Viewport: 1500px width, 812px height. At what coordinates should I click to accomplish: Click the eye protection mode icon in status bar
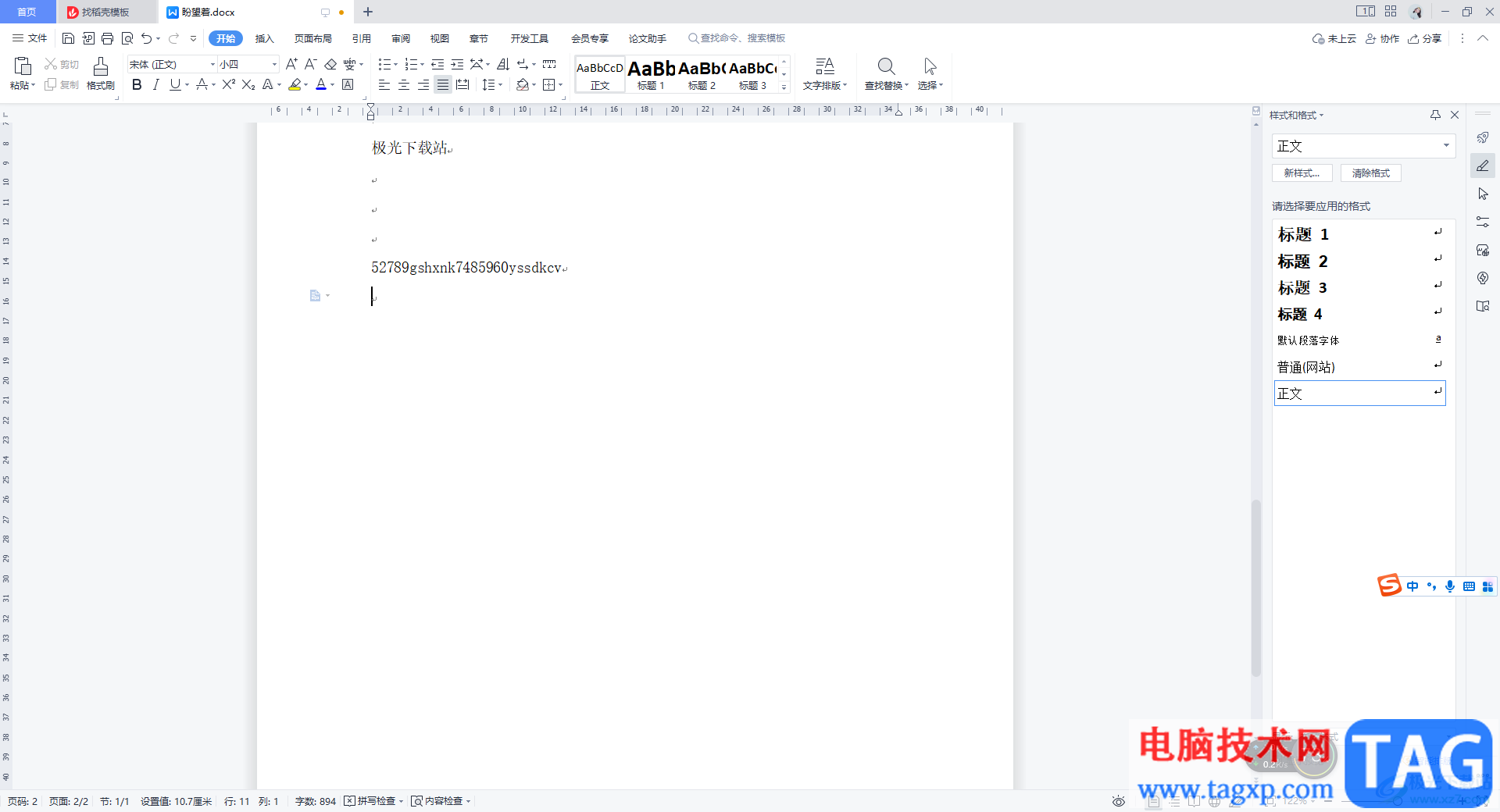(1119, 801)
